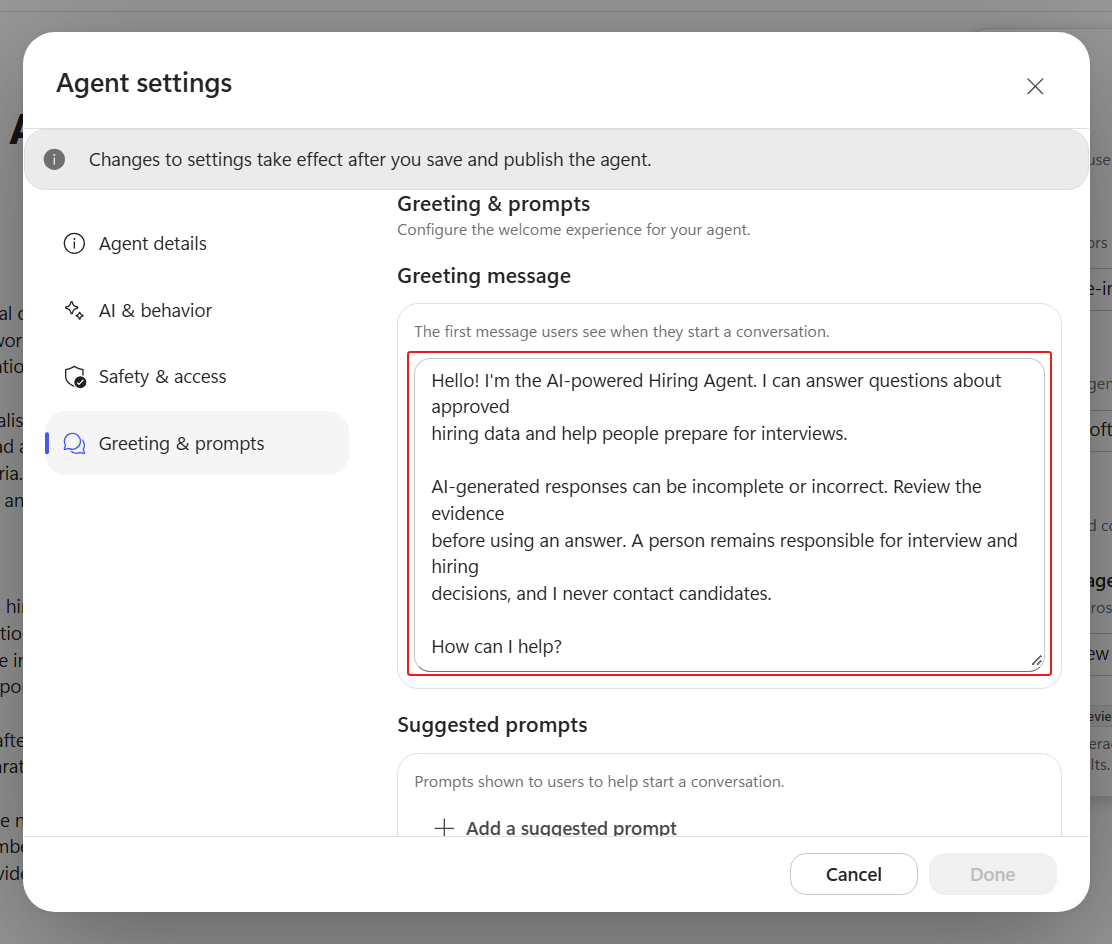Viewport: 1112px width, 944px height.
Task: Click the Suggested prompts heading
Action: 492,725
